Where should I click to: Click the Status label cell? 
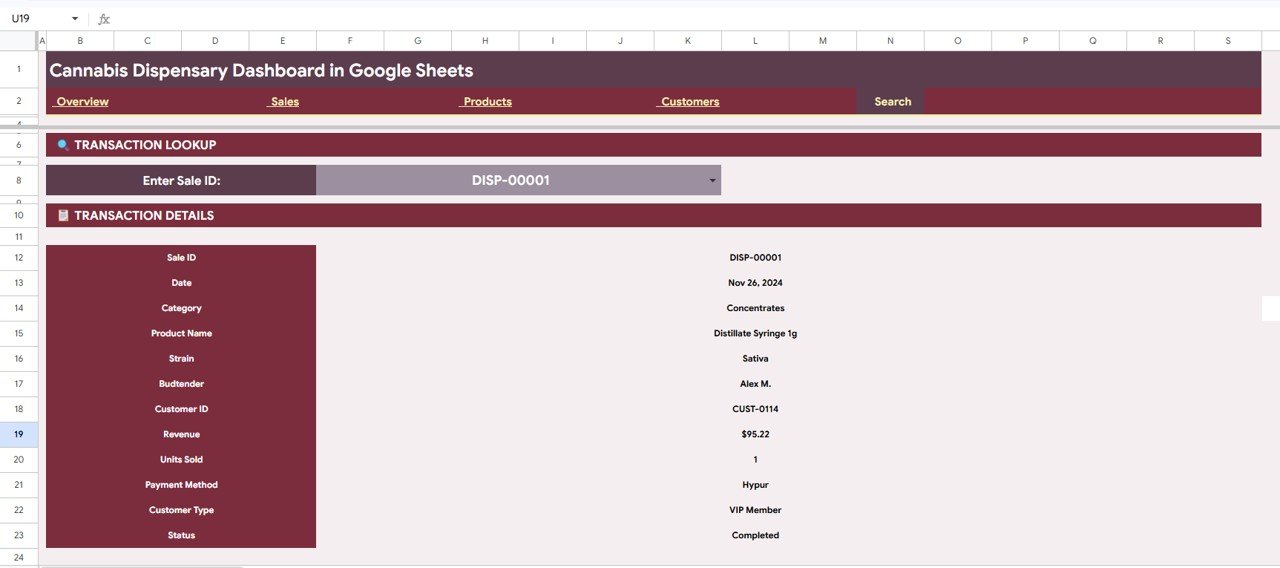(x=181, y=535)
